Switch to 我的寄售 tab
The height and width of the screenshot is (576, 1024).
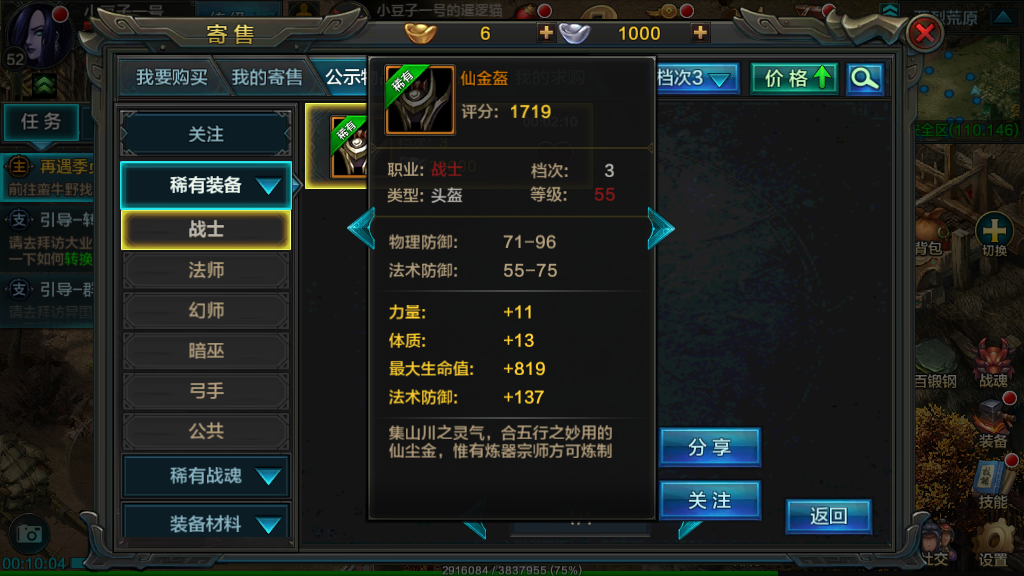coord(267,78)
